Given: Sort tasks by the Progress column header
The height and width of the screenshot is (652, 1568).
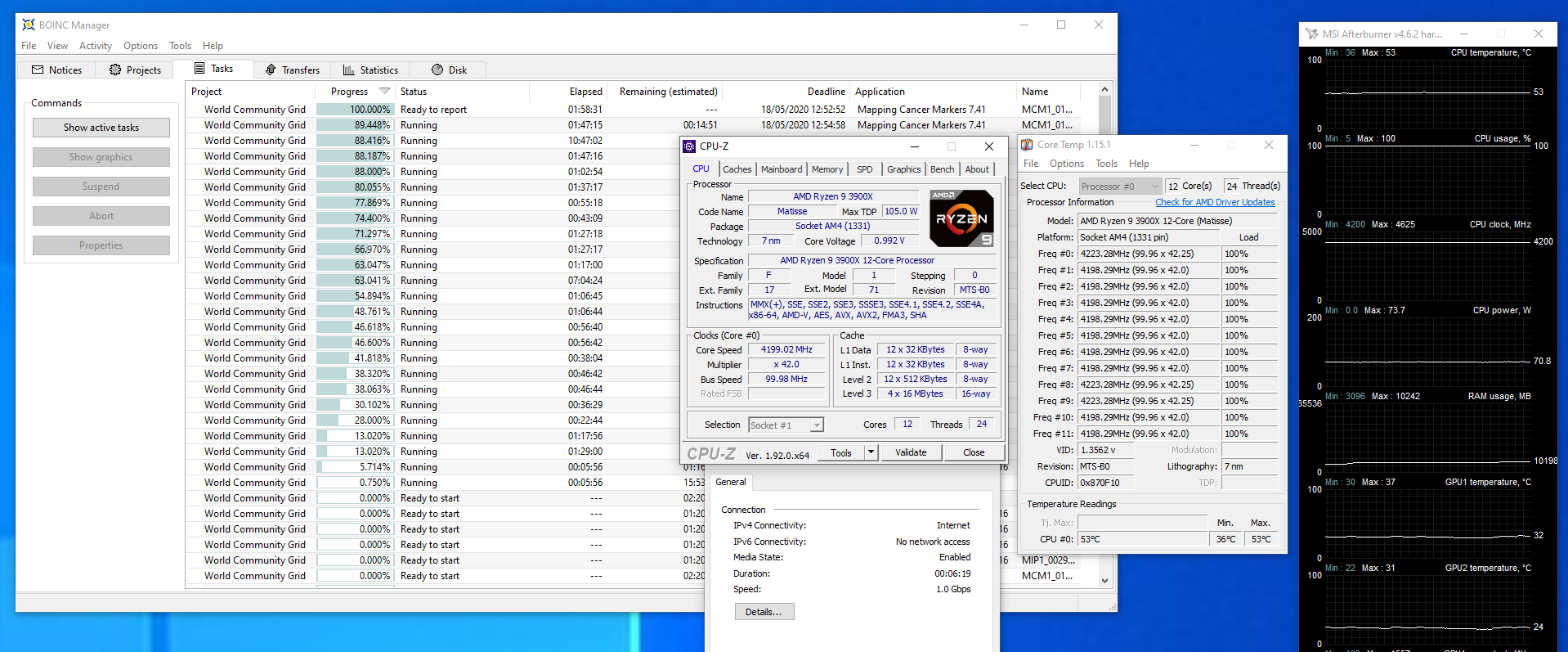Looking at the screenshot, I should tap(355, 92).
